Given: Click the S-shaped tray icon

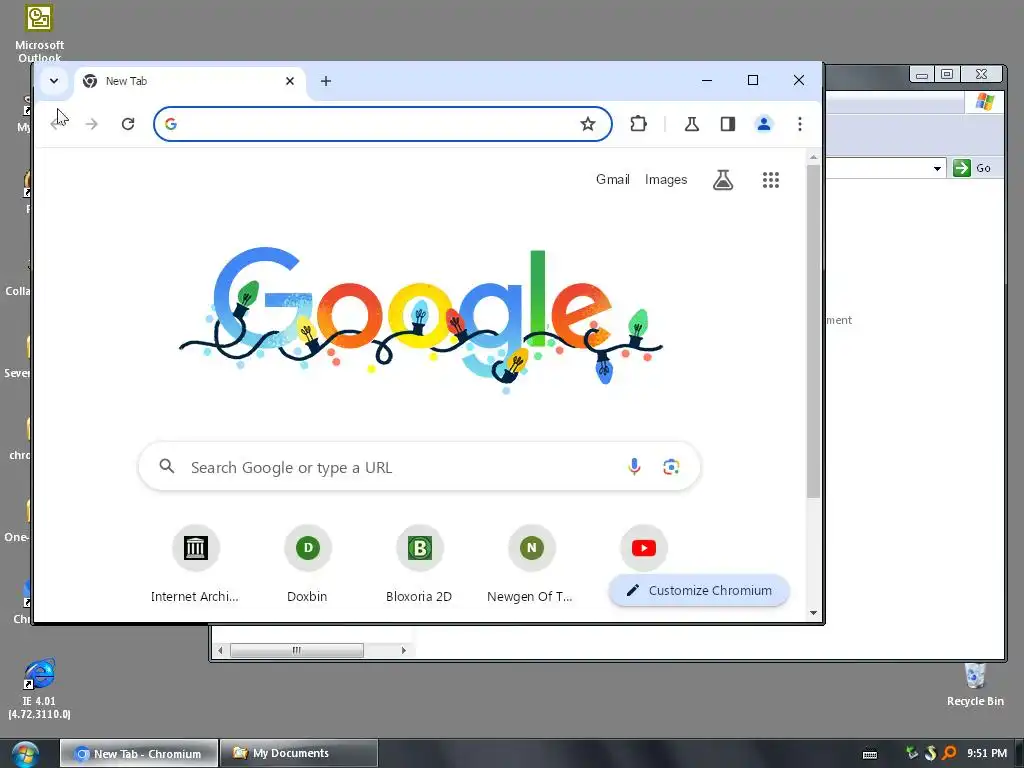Looking at the screenshot, I should [x=931, y=754].
